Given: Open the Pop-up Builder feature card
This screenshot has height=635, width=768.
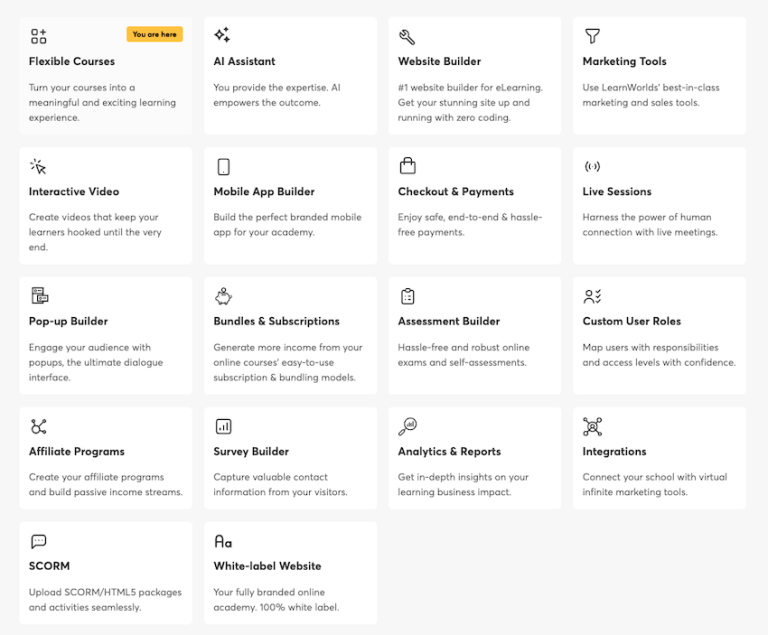Looking at the screenshot, I should 106,336.
